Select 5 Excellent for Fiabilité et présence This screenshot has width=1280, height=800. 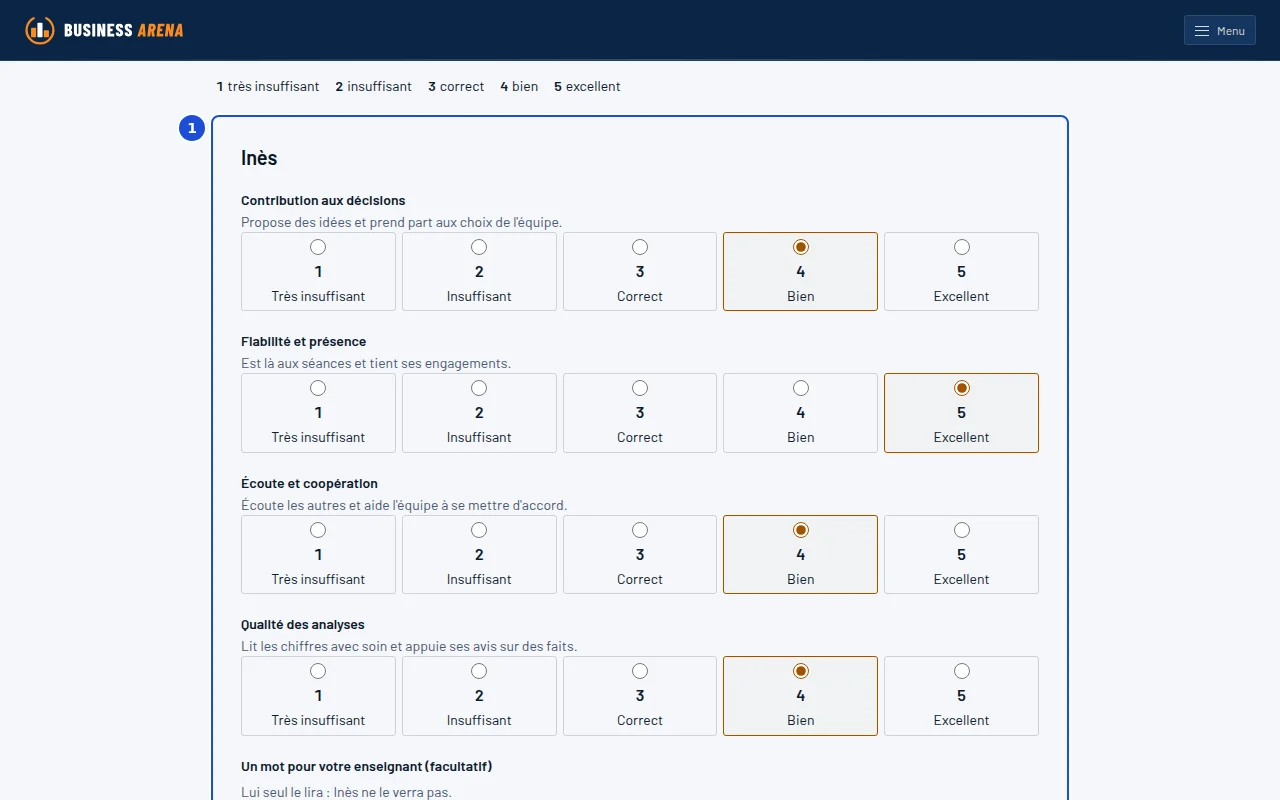coord(961,413)
